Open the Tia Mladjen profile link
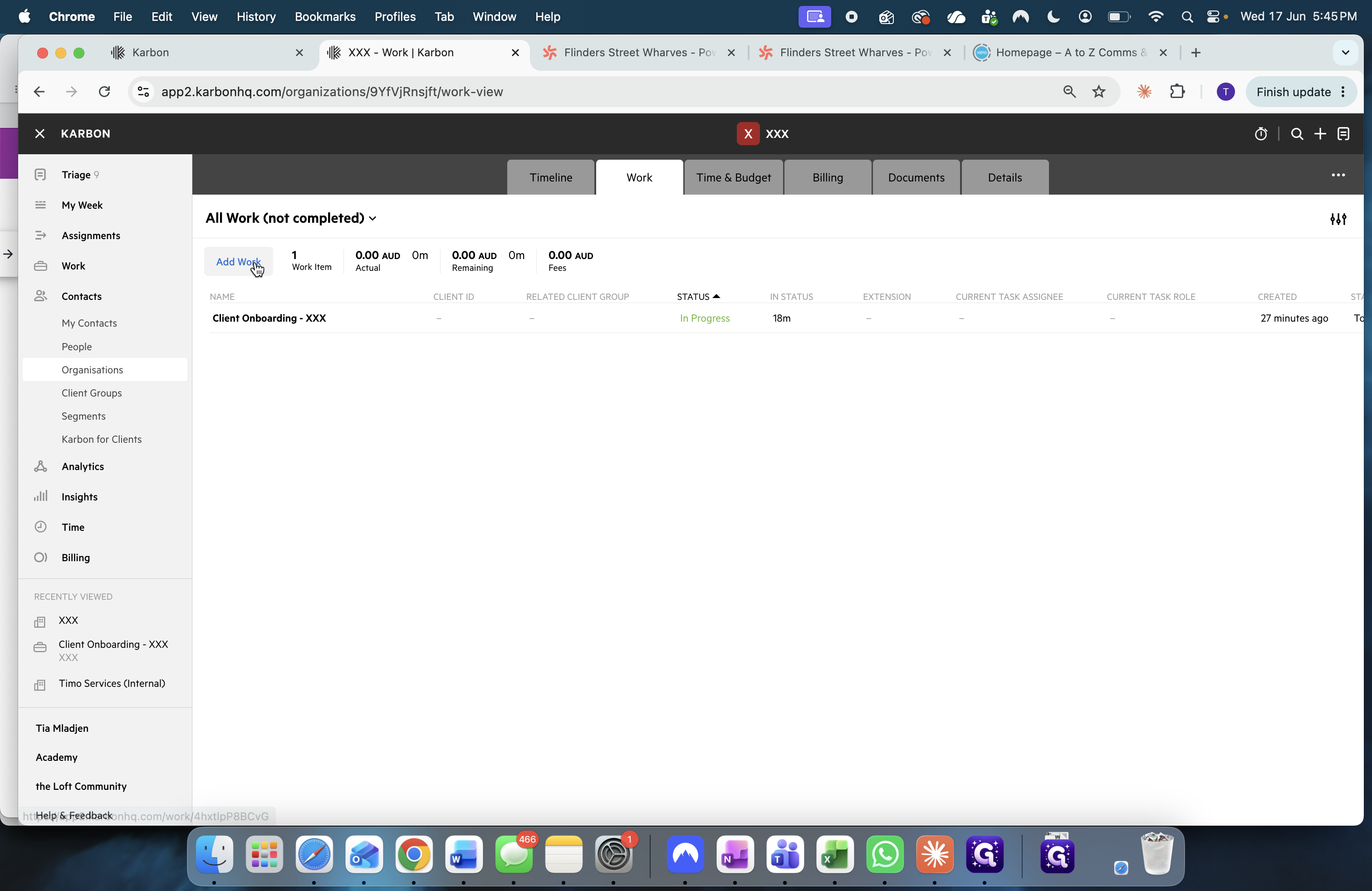 [62, 728]
